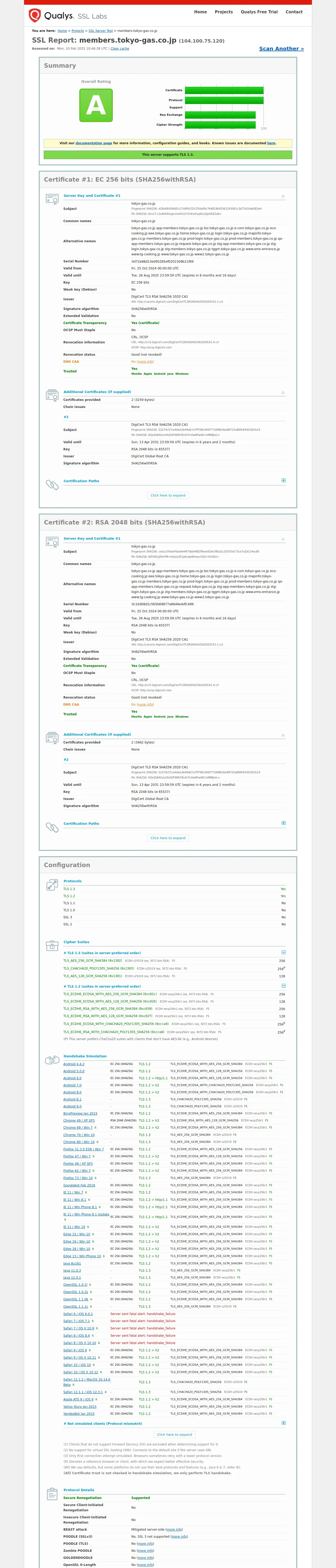Click more info link for OpenSSL 0-Length
The width and height of the screenshot is (336, 1568).
(145, 1564)
